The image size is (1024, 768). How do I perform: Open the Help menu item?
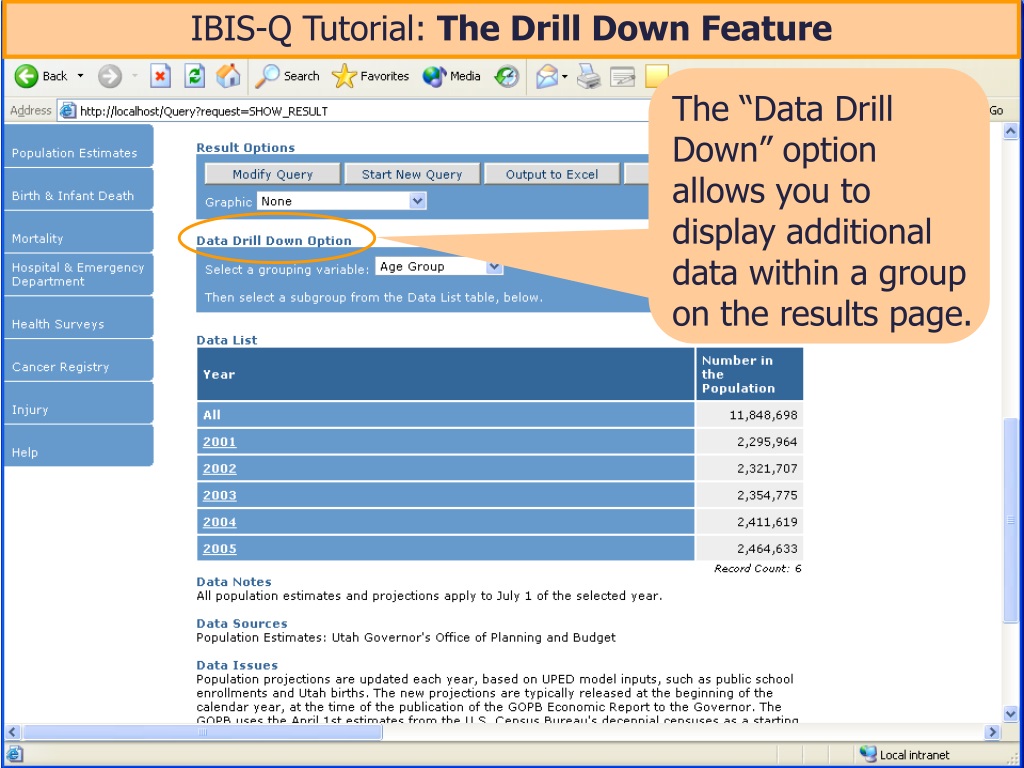(x=78, y=446)
